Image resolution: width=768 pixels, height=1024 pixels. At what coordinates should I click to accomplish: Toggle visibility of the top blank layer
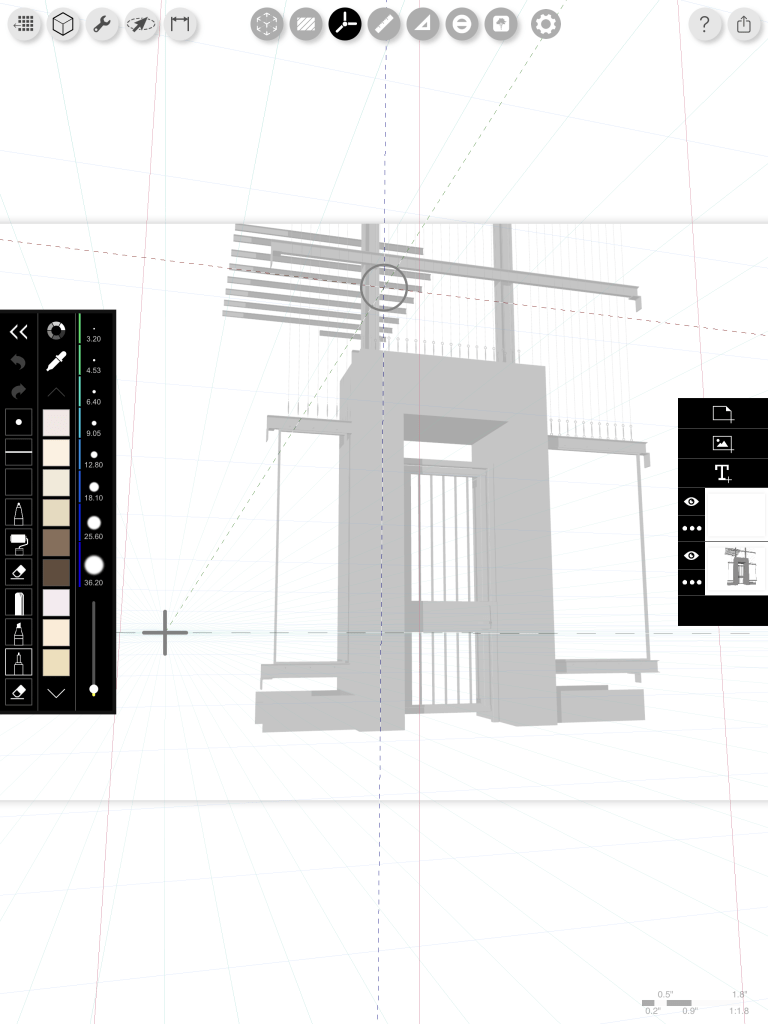(x=691, y=502)
